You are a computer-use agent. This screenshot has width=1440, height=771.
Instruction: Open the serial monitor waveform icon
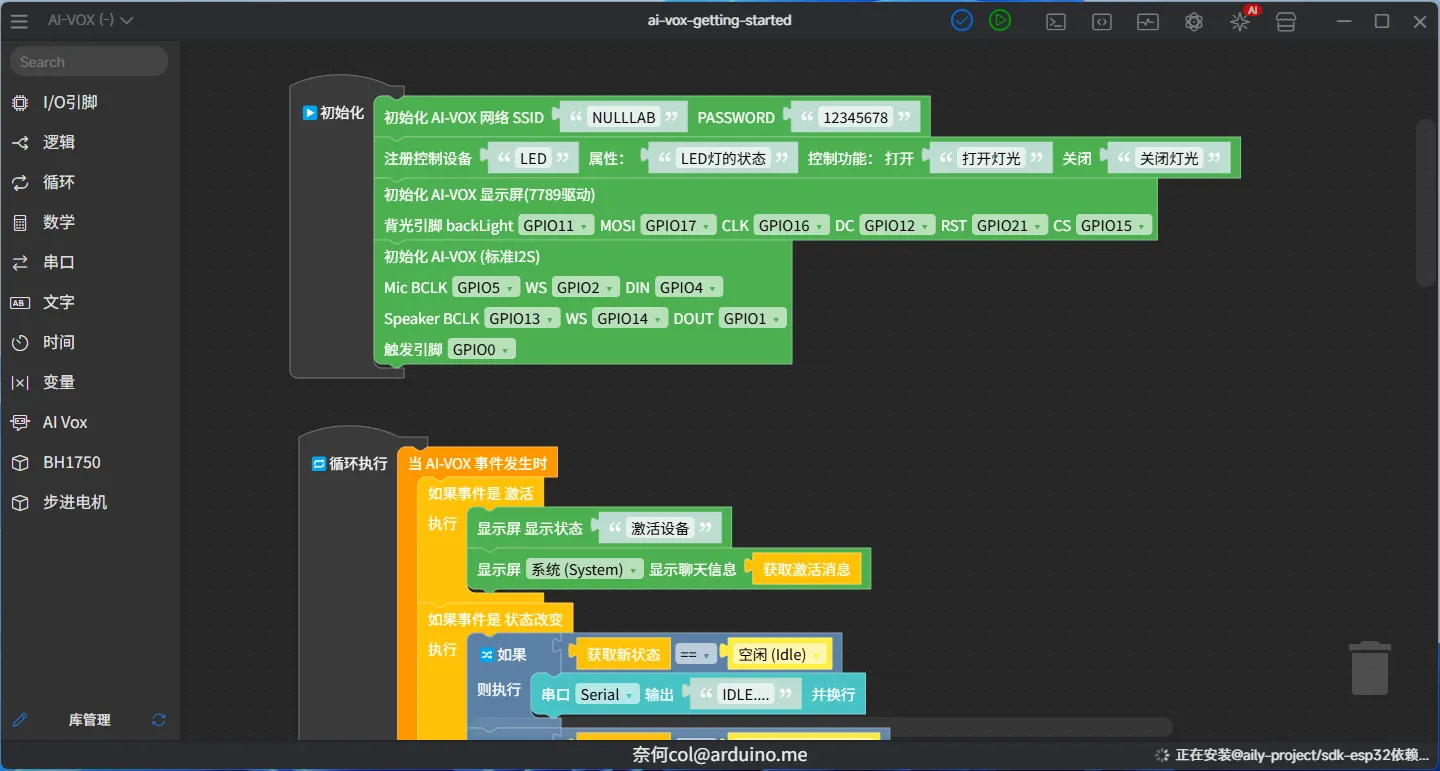coord(1147,21)
